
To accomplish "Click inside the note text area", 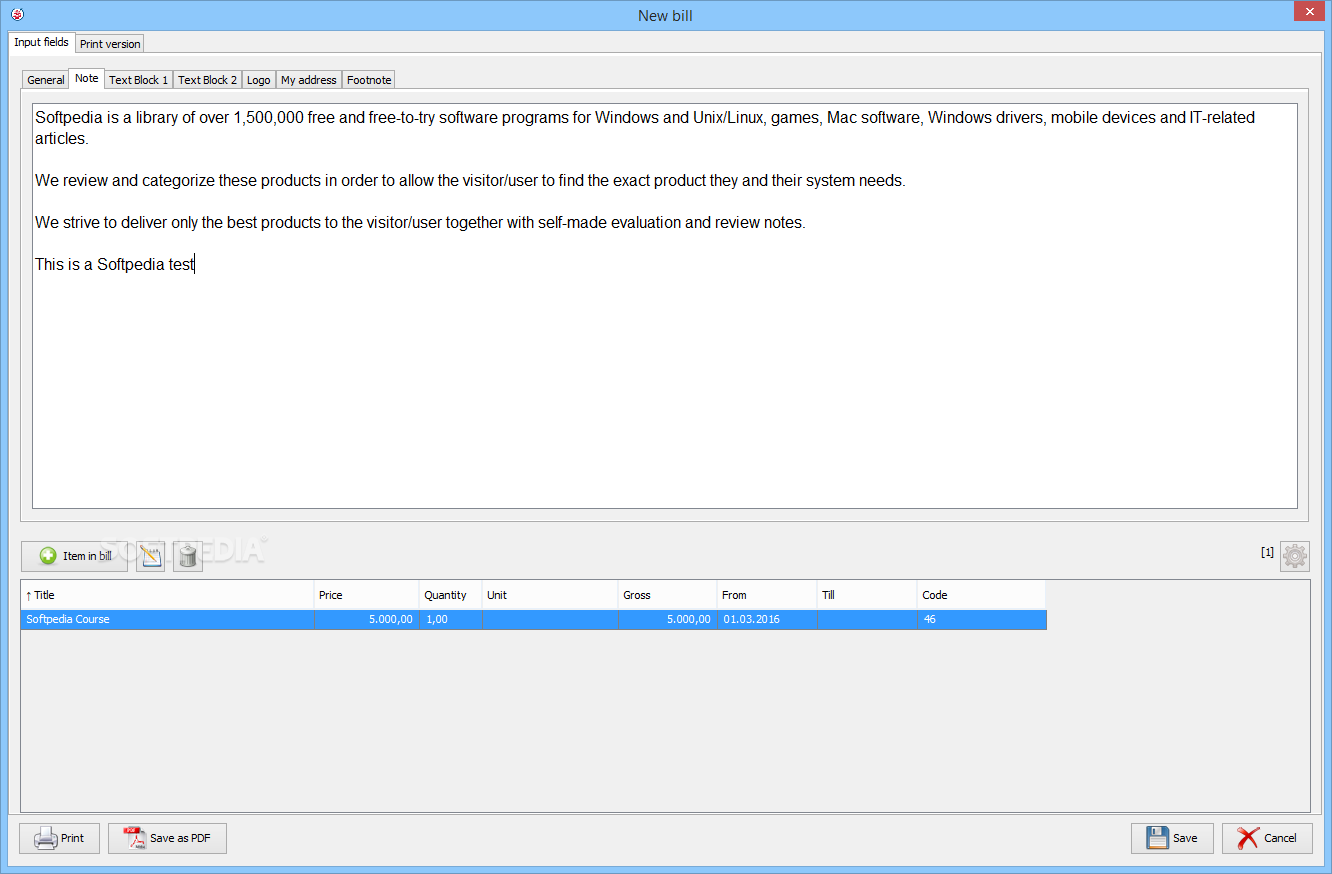I will click(x=665, y=306).
